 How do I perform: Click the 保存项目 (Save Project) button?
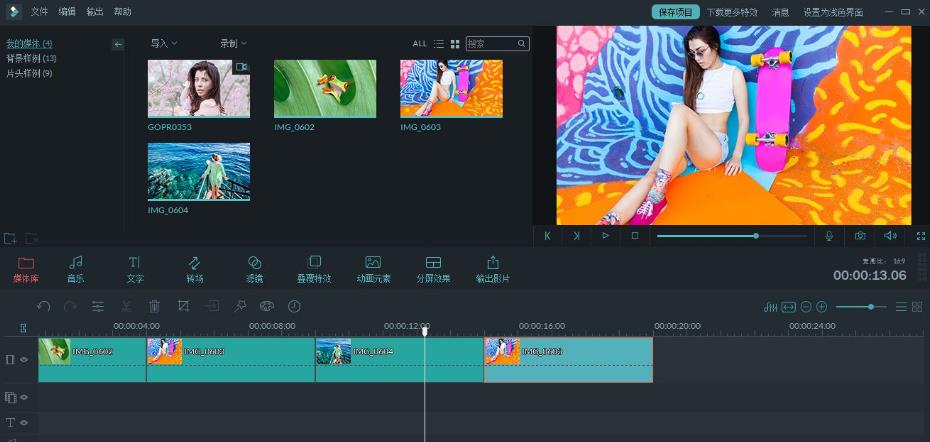pos(676,12)
